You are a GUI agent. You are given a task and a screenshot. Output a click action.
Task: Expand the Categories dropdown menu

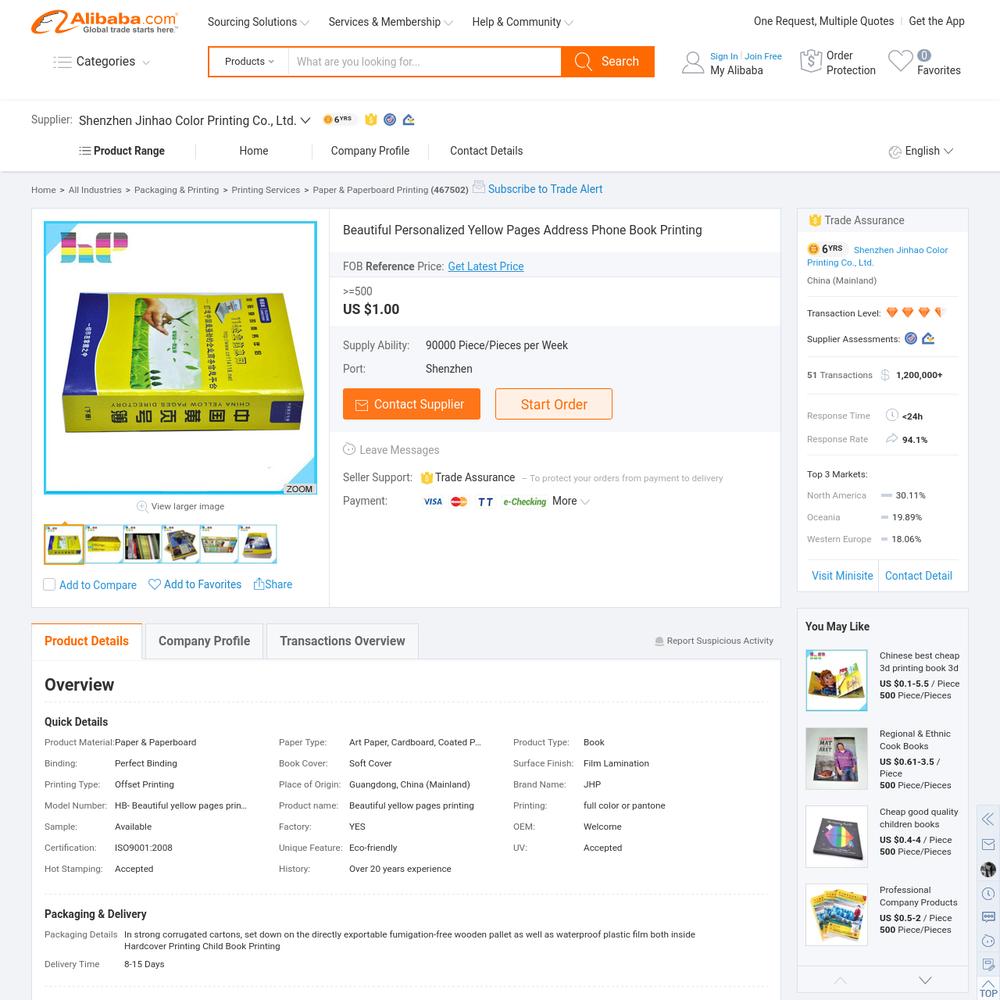tap(102, 62)
